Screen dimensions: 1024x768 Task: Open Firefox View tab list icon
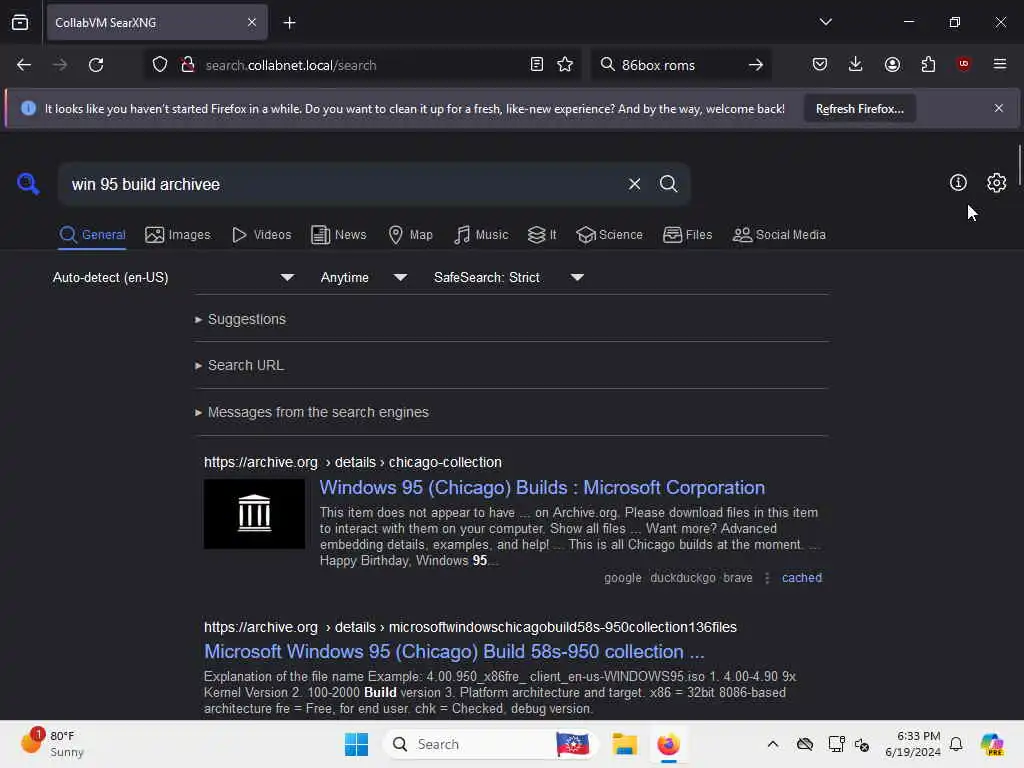(x=20, y=22)
